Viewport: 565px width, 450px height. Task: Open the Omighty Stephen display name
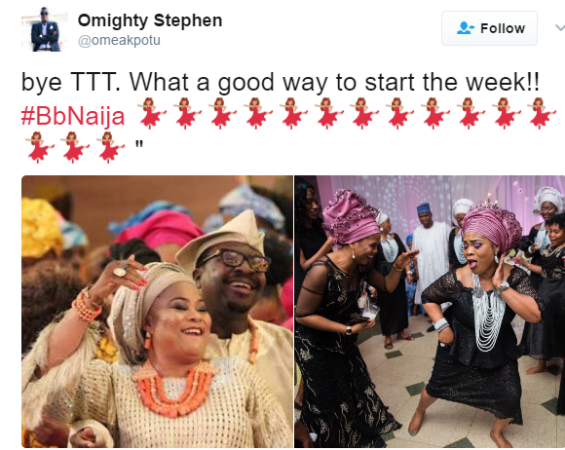click(x=150, y=21)
